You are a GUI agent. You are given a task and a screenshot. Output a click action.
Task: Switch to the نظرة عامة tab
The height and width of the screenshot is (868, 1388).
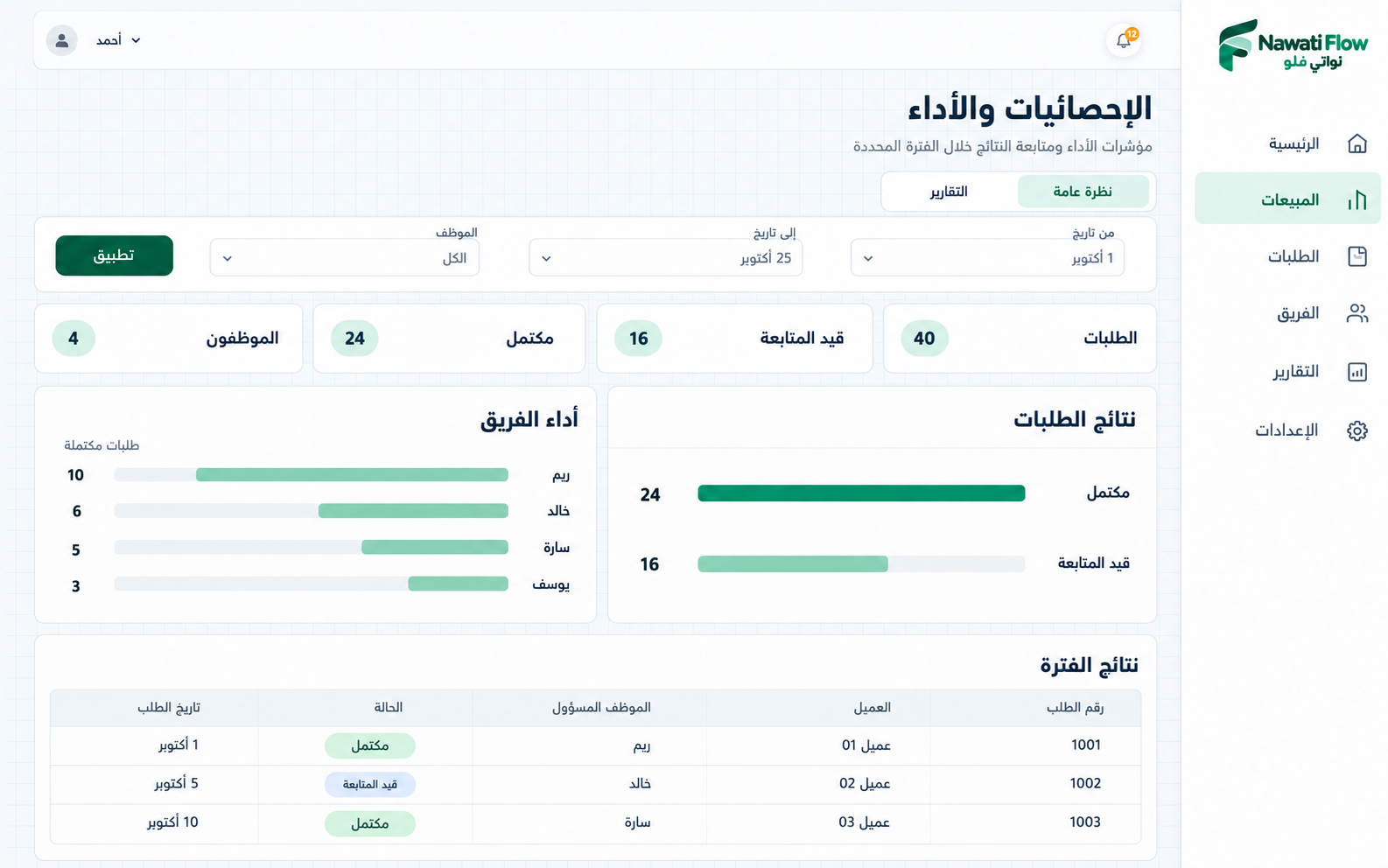pos(1083,192)
